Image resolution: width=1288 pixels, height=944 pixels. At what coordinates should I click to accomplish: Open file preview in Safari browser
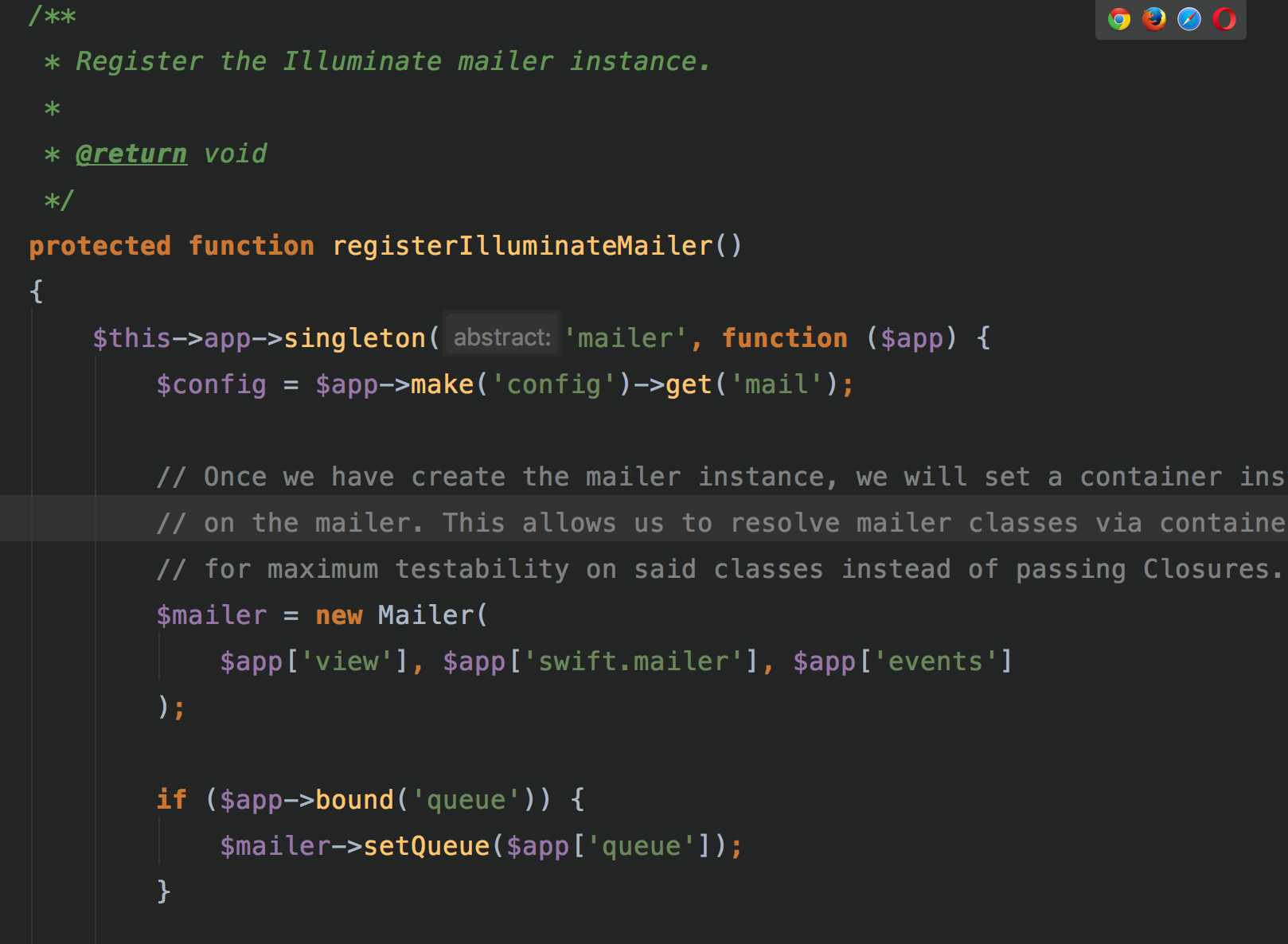tap(1189, 18)
